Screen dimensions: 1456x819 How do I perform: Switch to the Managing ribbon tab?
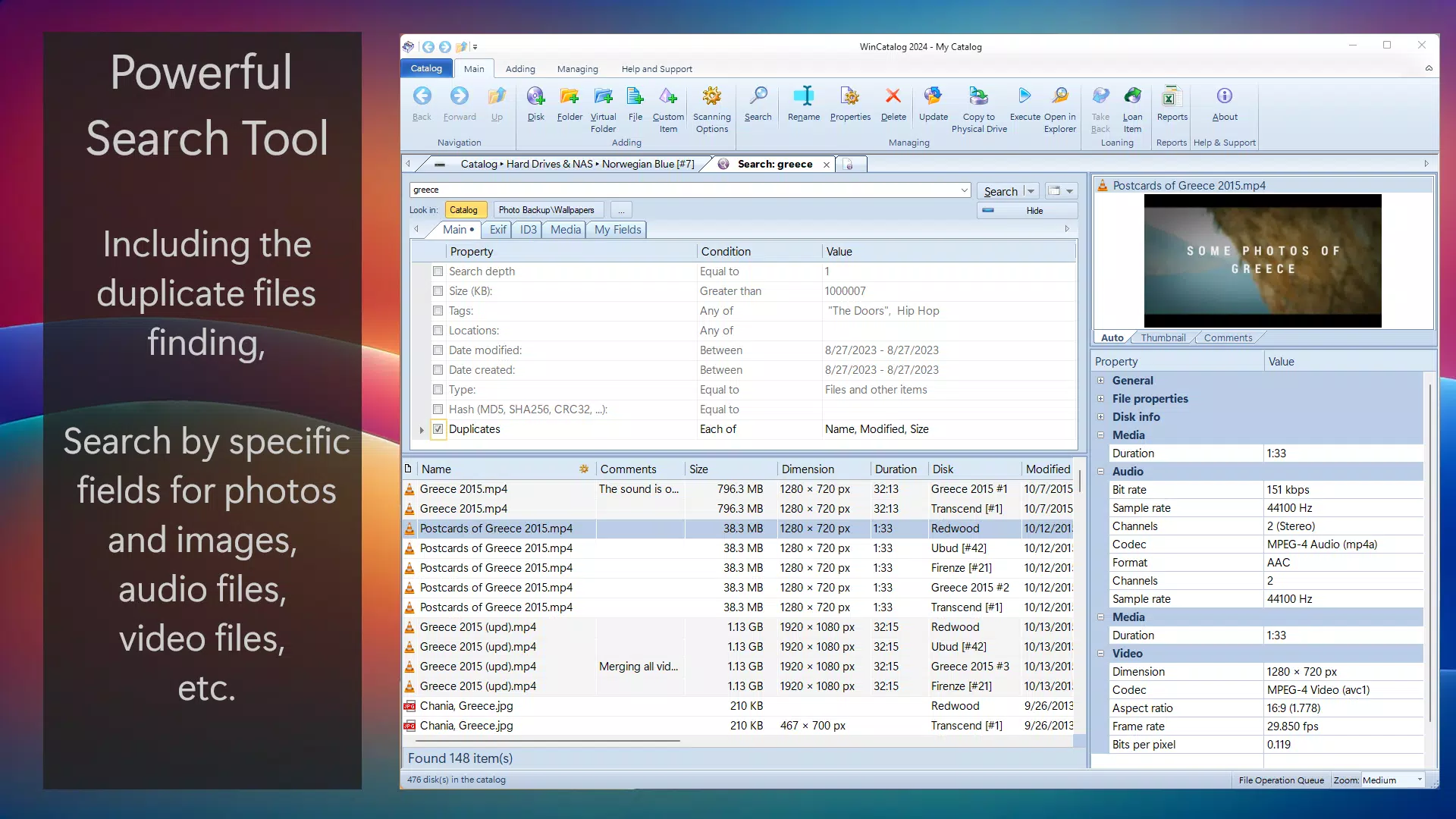pyautogui.click(x=577, y=69)
